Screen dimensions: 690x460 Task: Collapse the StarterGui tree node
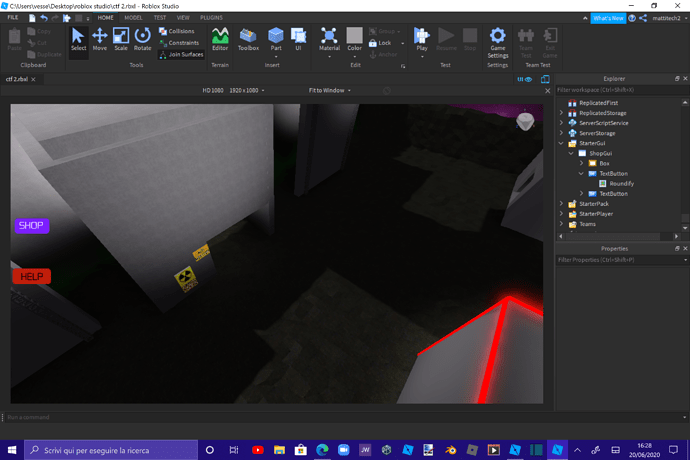click(x=561, y=143)
